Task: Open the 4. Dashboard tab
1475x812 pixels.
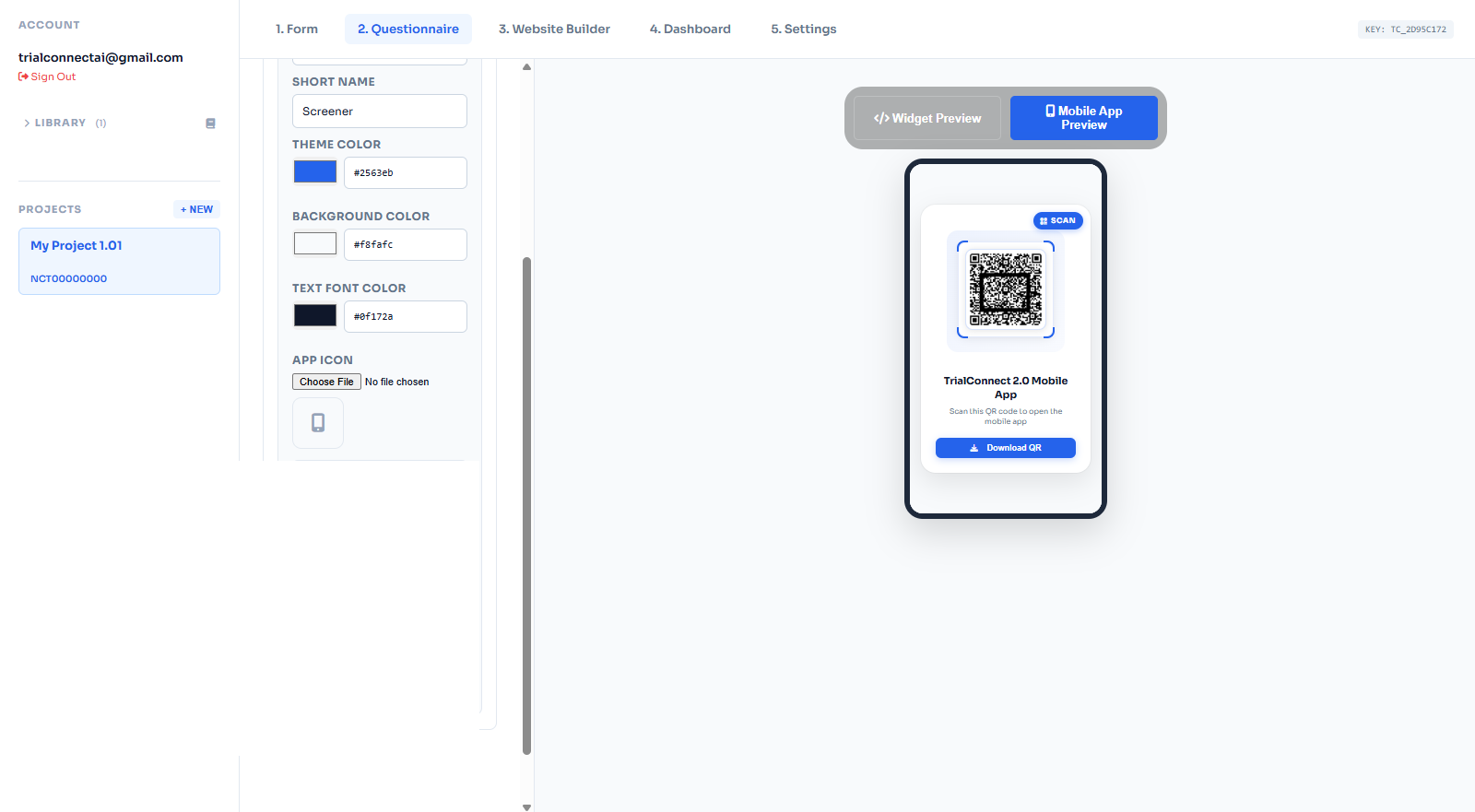Action: click(690, 29)
